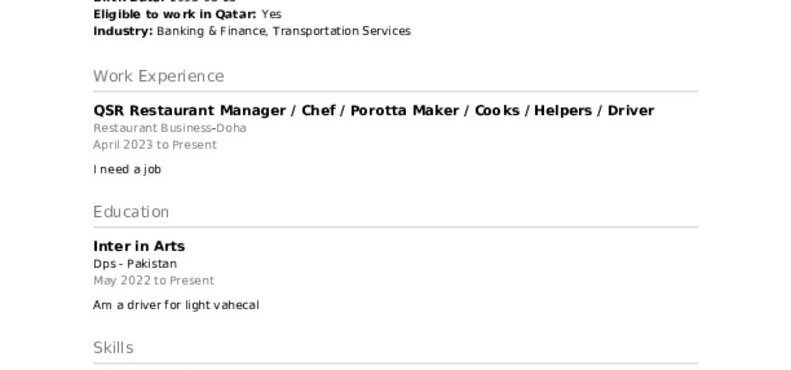This screenshot has height=370, width=791.
Task: Click the divider line below Work Experience
Action: [396, 92]
